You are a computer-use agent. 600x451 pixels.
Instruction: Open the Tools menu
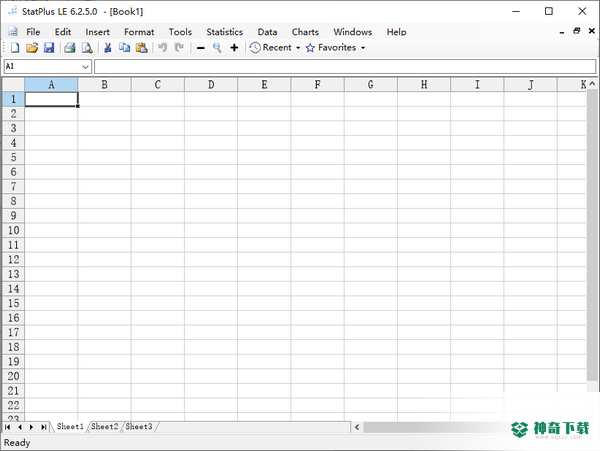click(180, 32)
